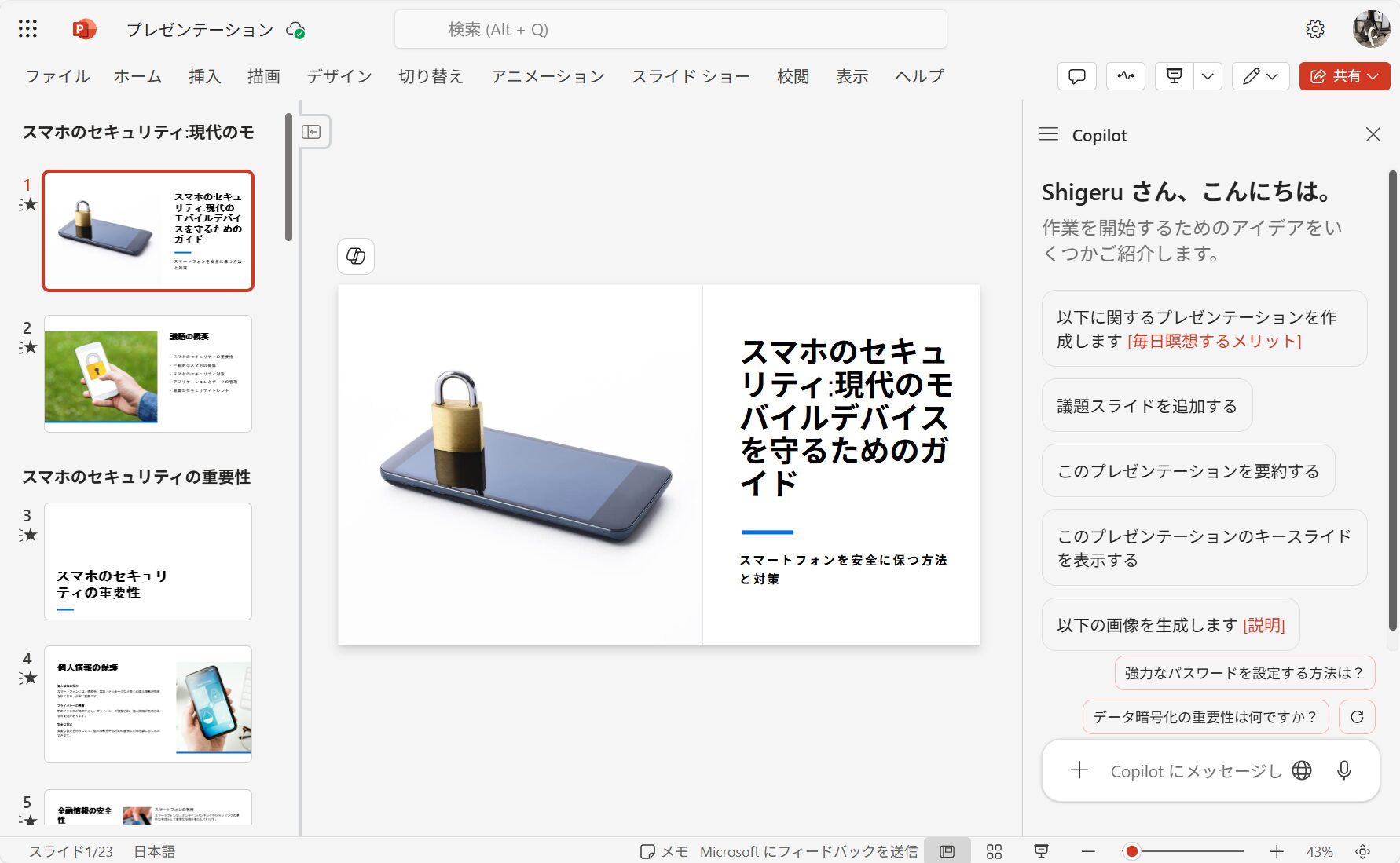Screen dimensions: 1400x863
Task: Open the 校閲 ribbon tab
Action: [793, 76]
